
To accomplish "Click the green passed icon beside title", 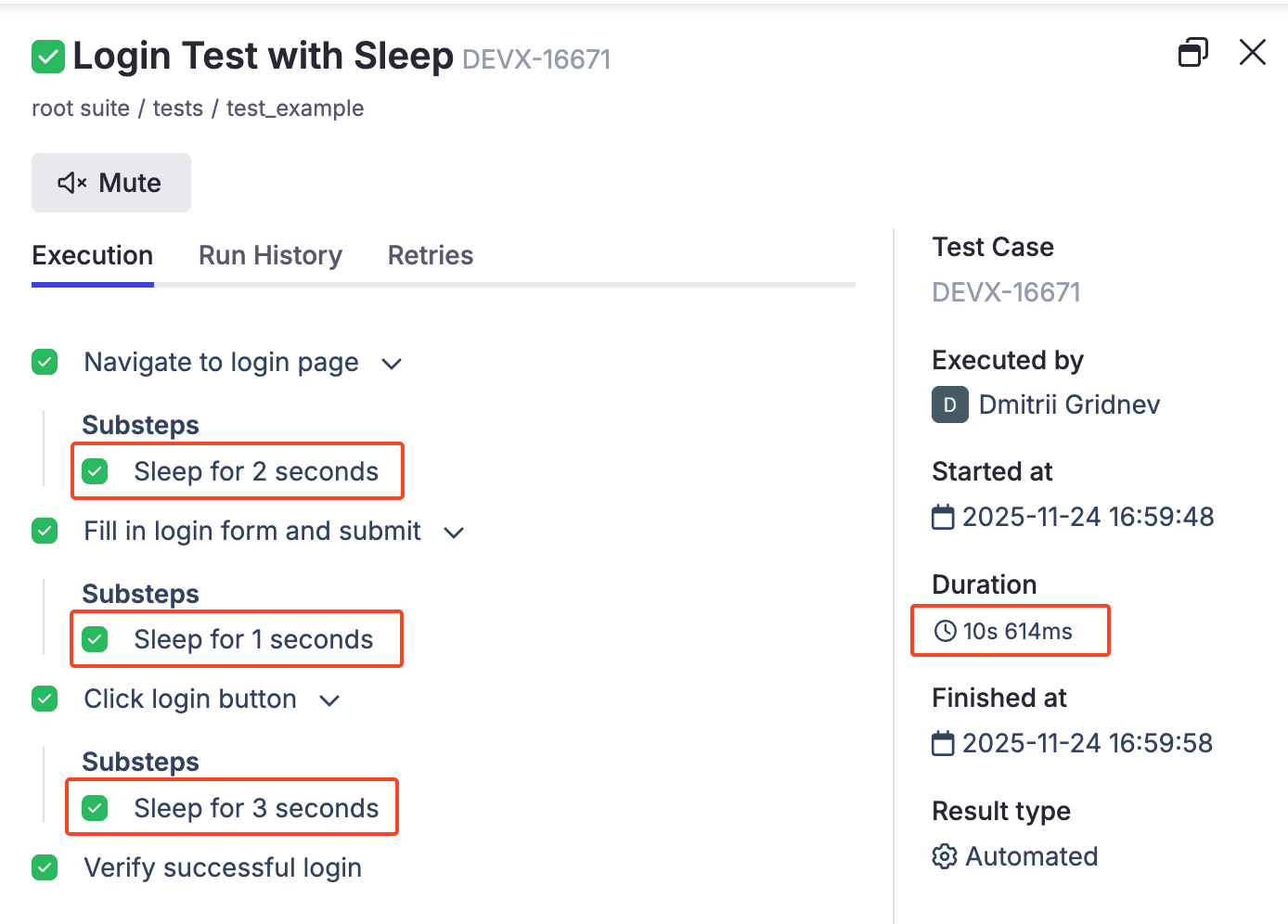I will [x=48, y=57].
